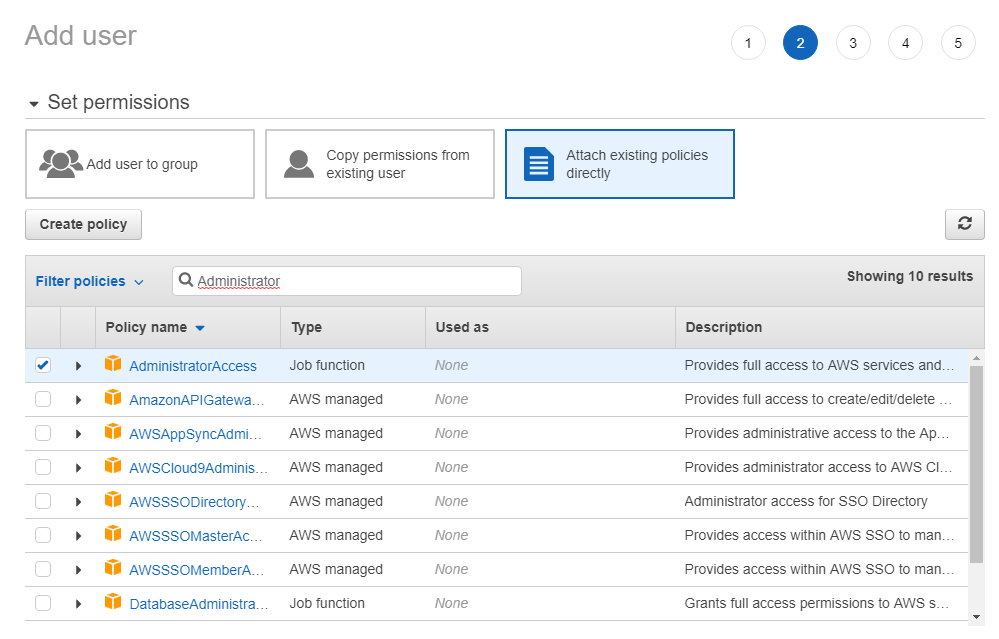
Task: Click the AWSSSODirectory policy box icon
Action: (113, 499)
